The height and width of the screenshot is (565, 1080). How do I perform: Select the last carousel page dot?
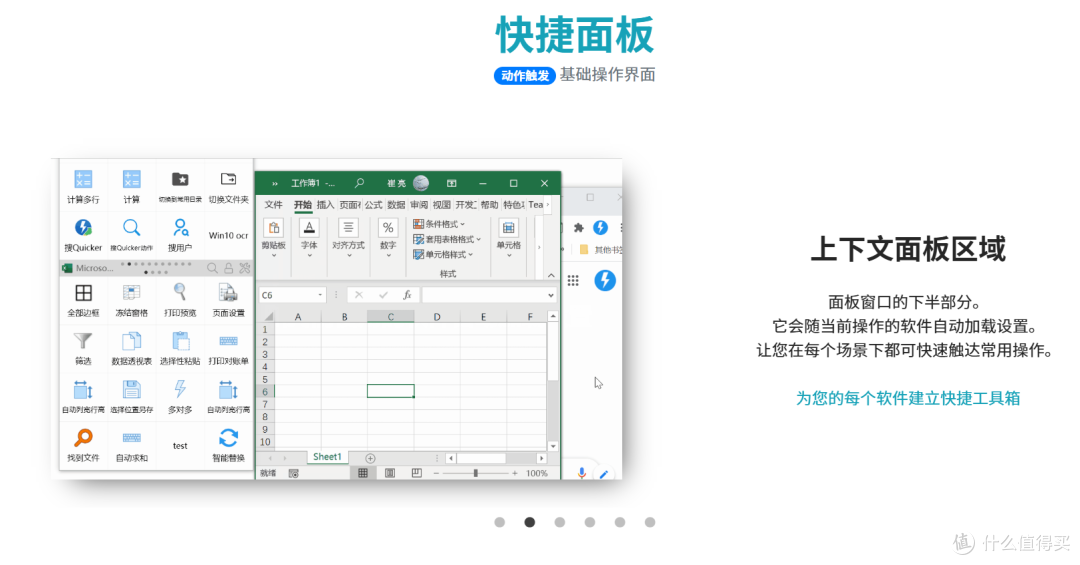[x=650, y=522]
